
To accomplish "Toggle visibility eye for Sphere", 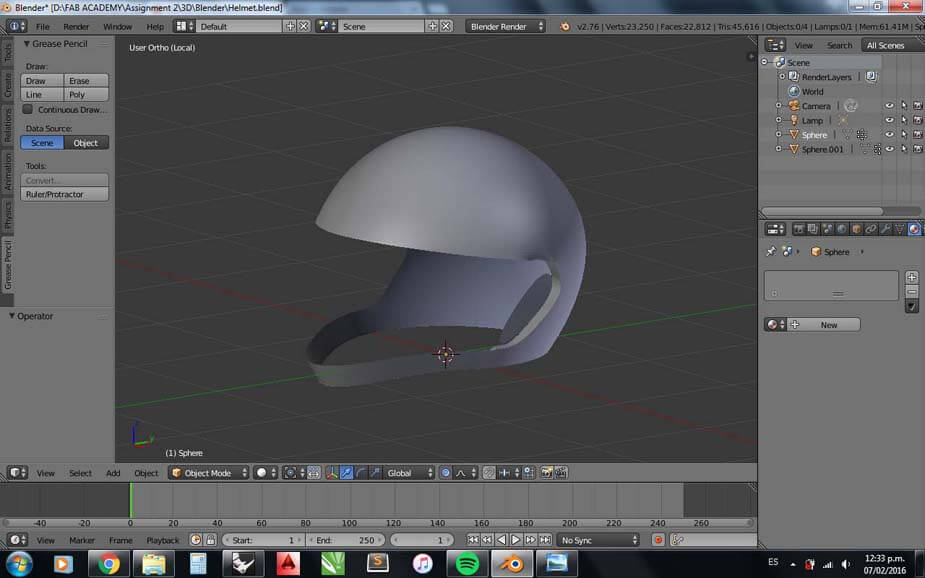I will (889, 135).
